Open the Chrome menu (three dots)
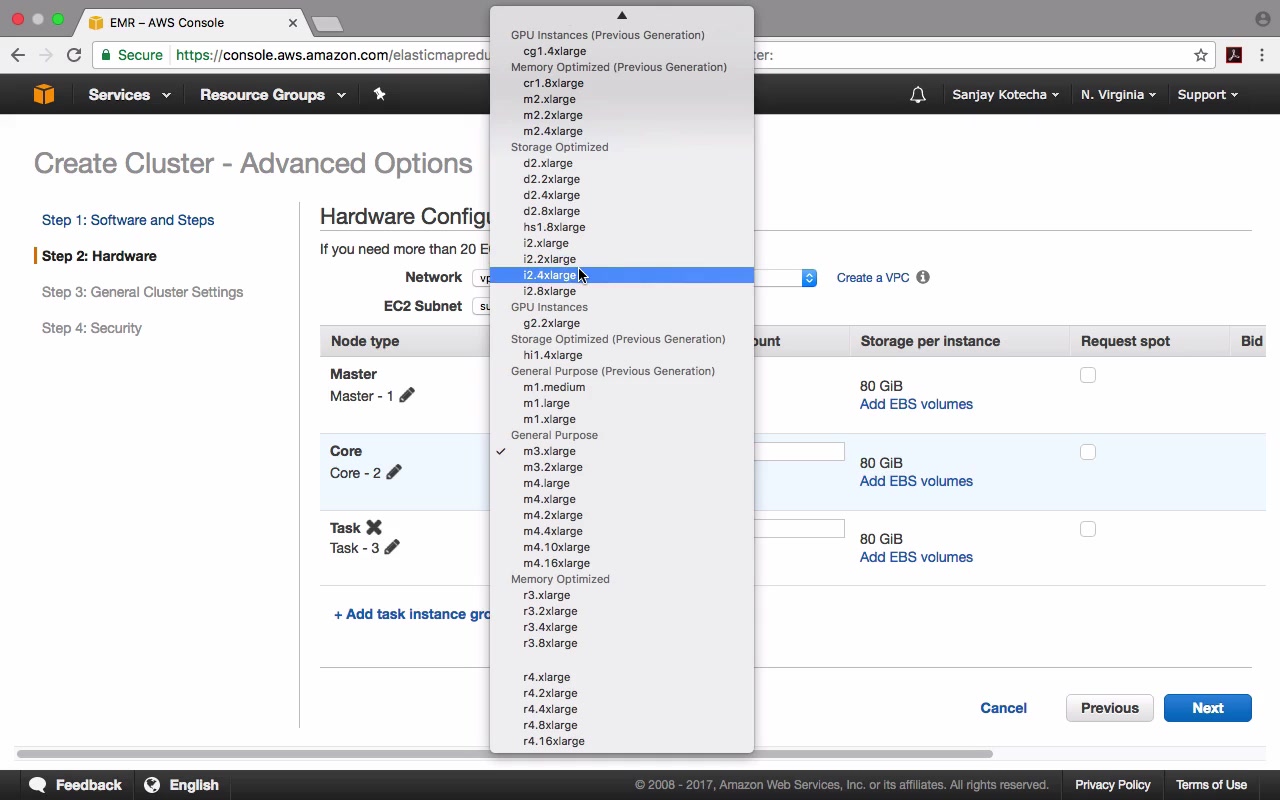1280x800 pixels. [x=1262, y=55]
